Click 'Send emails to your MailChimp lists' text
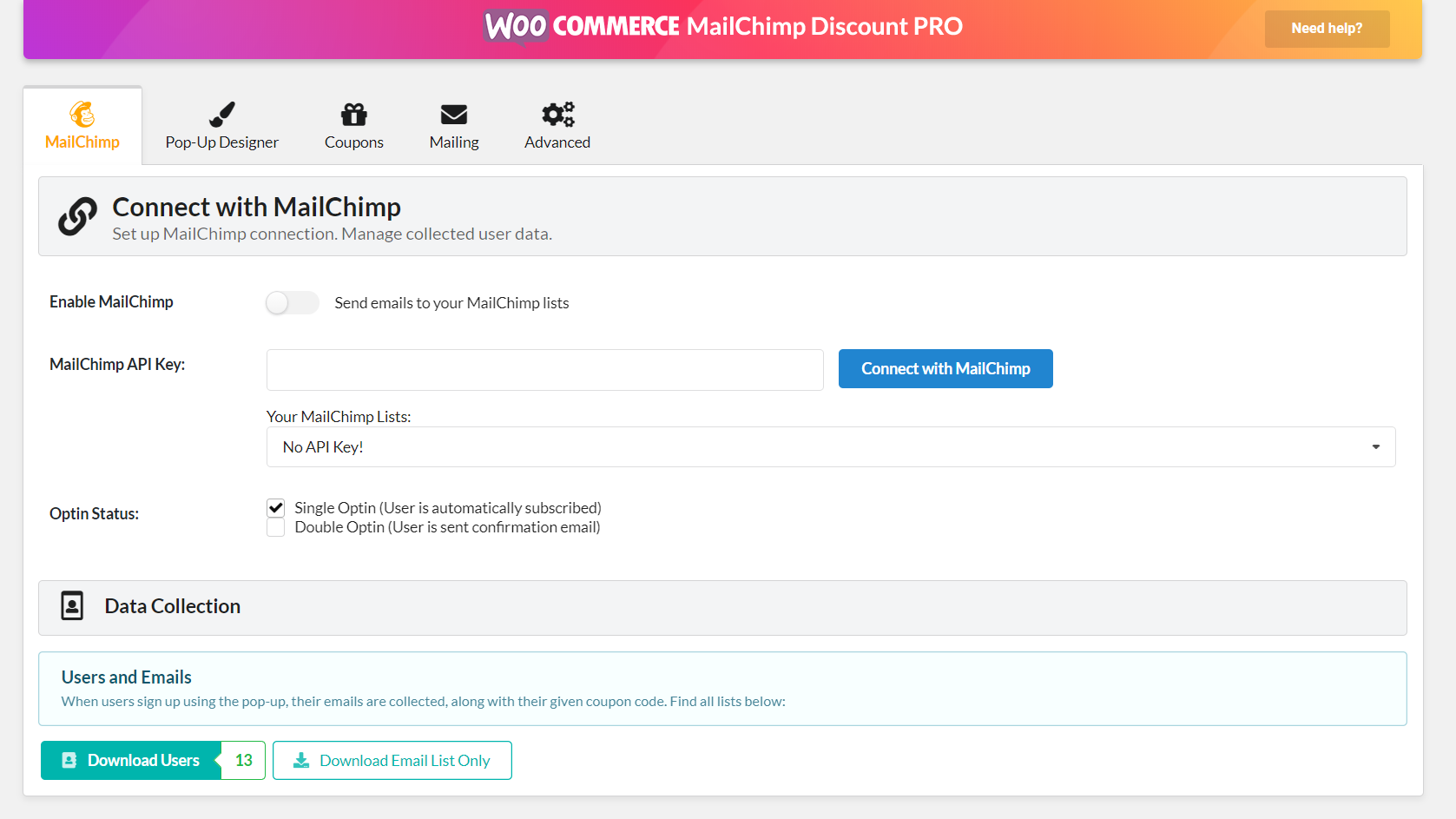Image resolution: width=1456 pixels, height=819 pixels. coord(451,302)
